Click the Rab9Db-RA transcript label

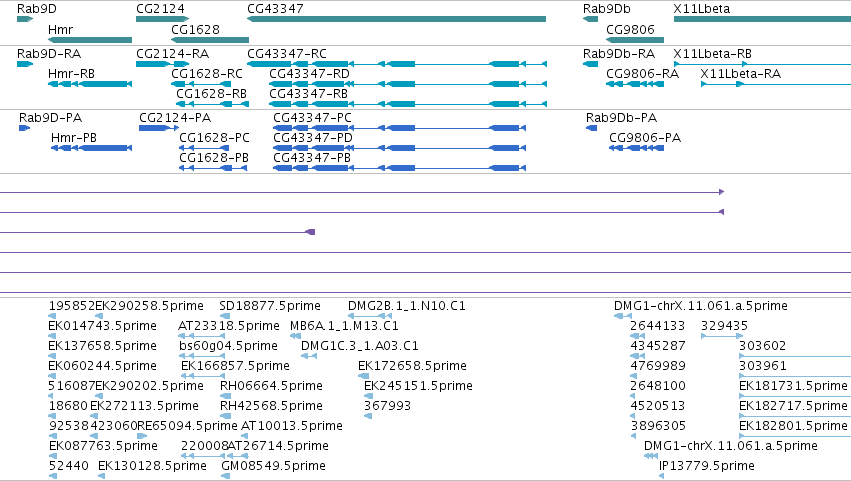[619, 54]
